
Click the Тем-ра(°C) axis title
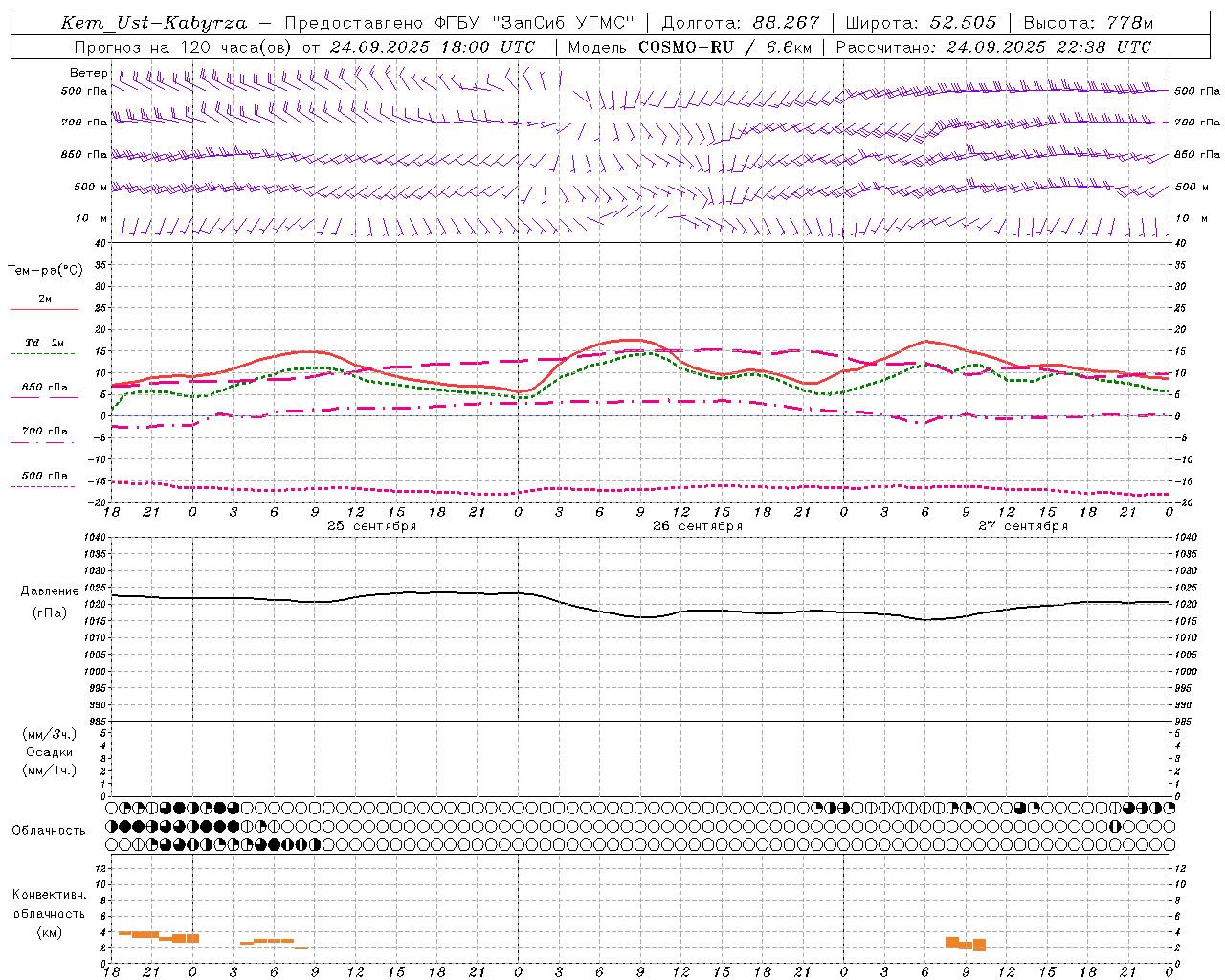tap(45, 271)
